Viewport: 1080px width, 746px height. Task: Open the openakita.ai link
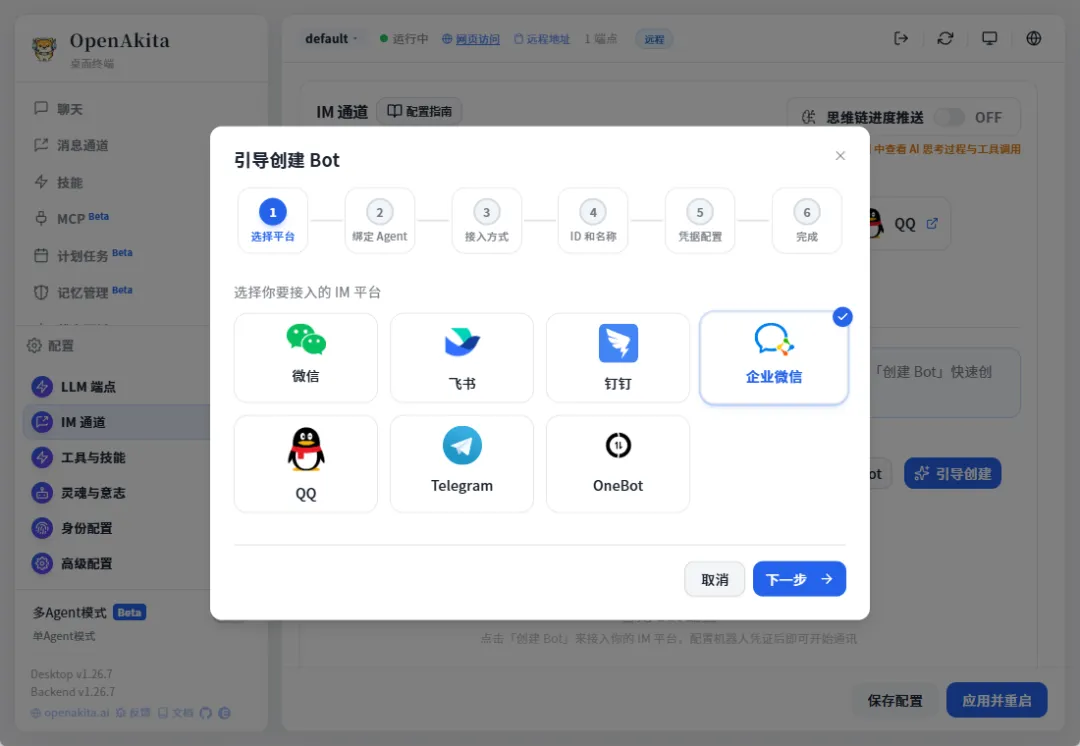[x=70, y=713]
